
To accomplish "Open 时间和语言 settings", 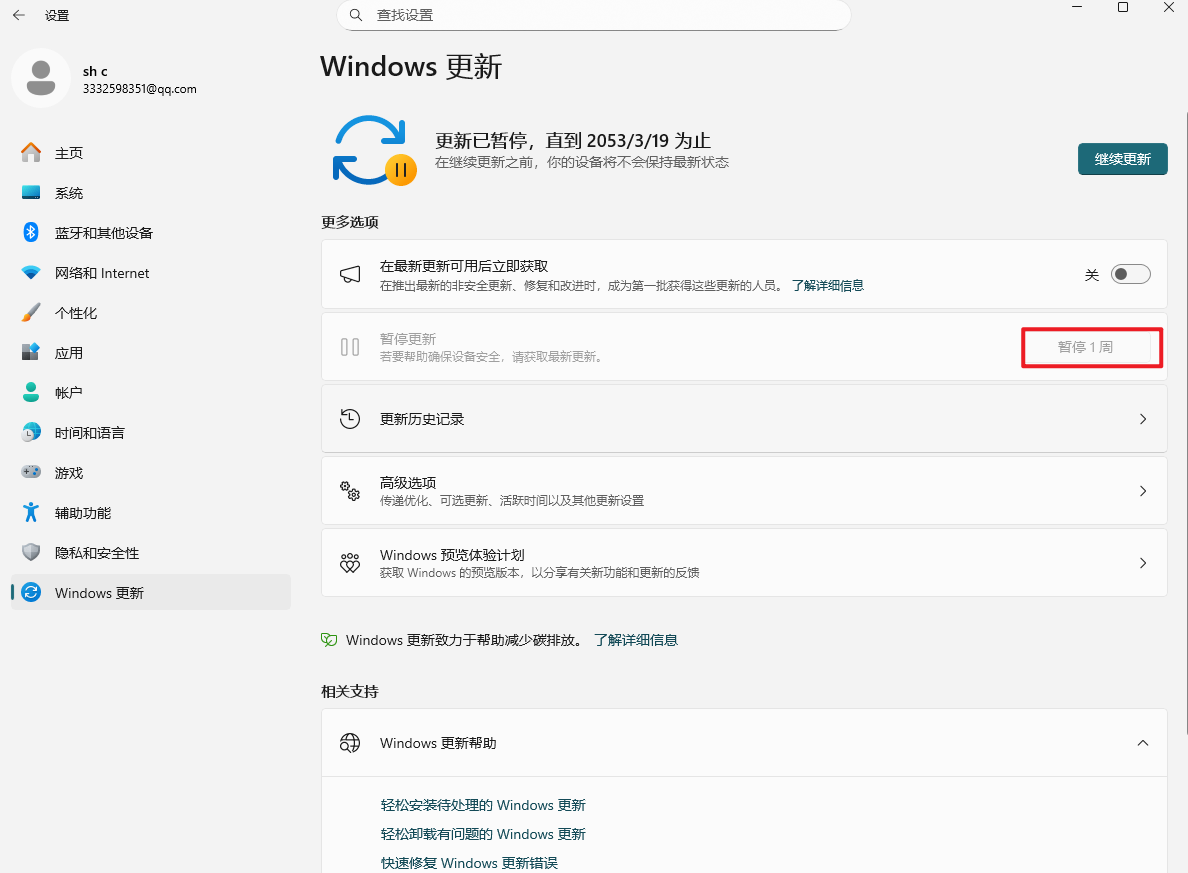I will pos(151,433).
